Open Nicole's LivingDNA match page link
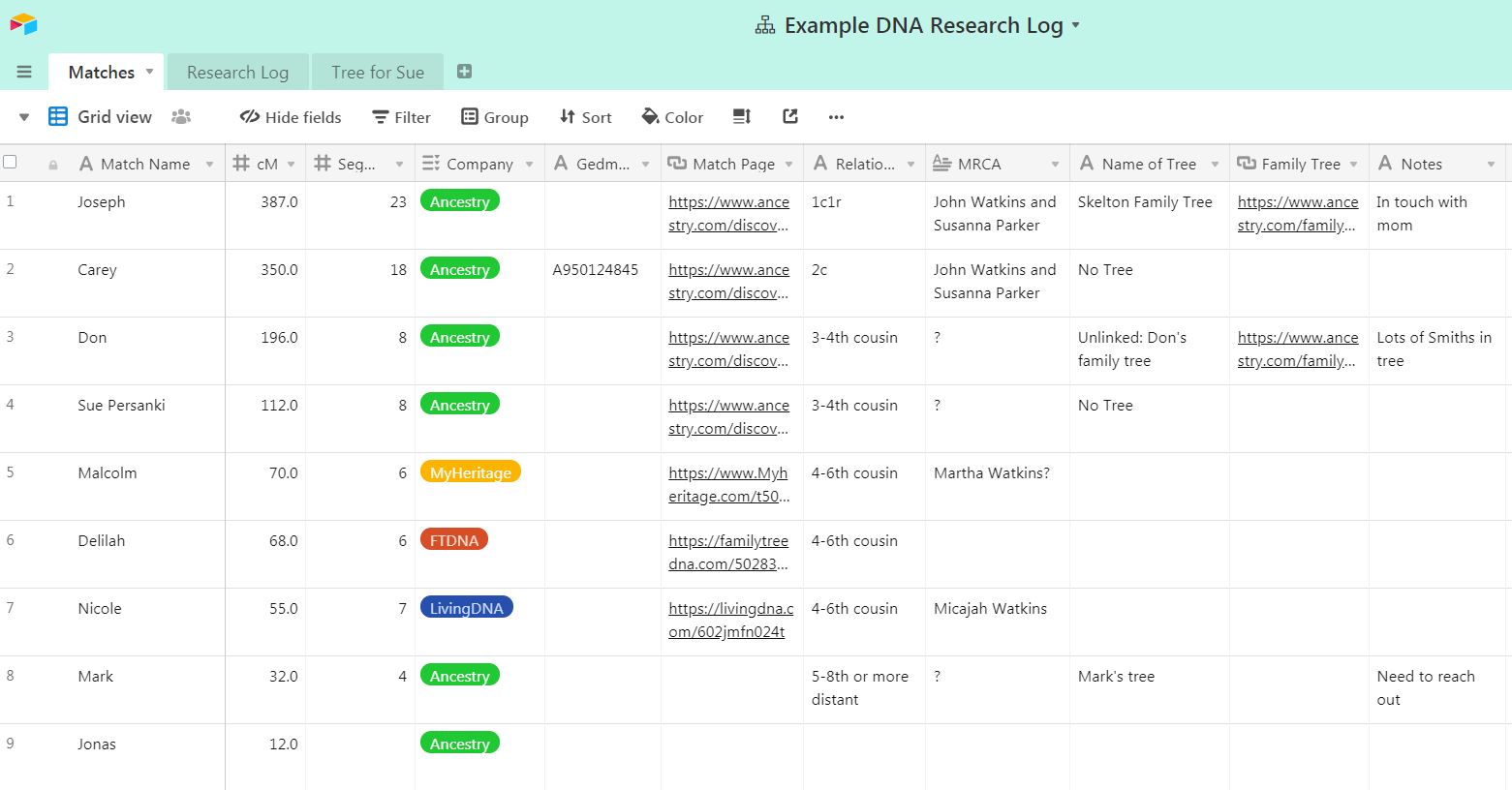Image resolution: width=1512 pixels, height=790 pixels. [x=730, y=620]
